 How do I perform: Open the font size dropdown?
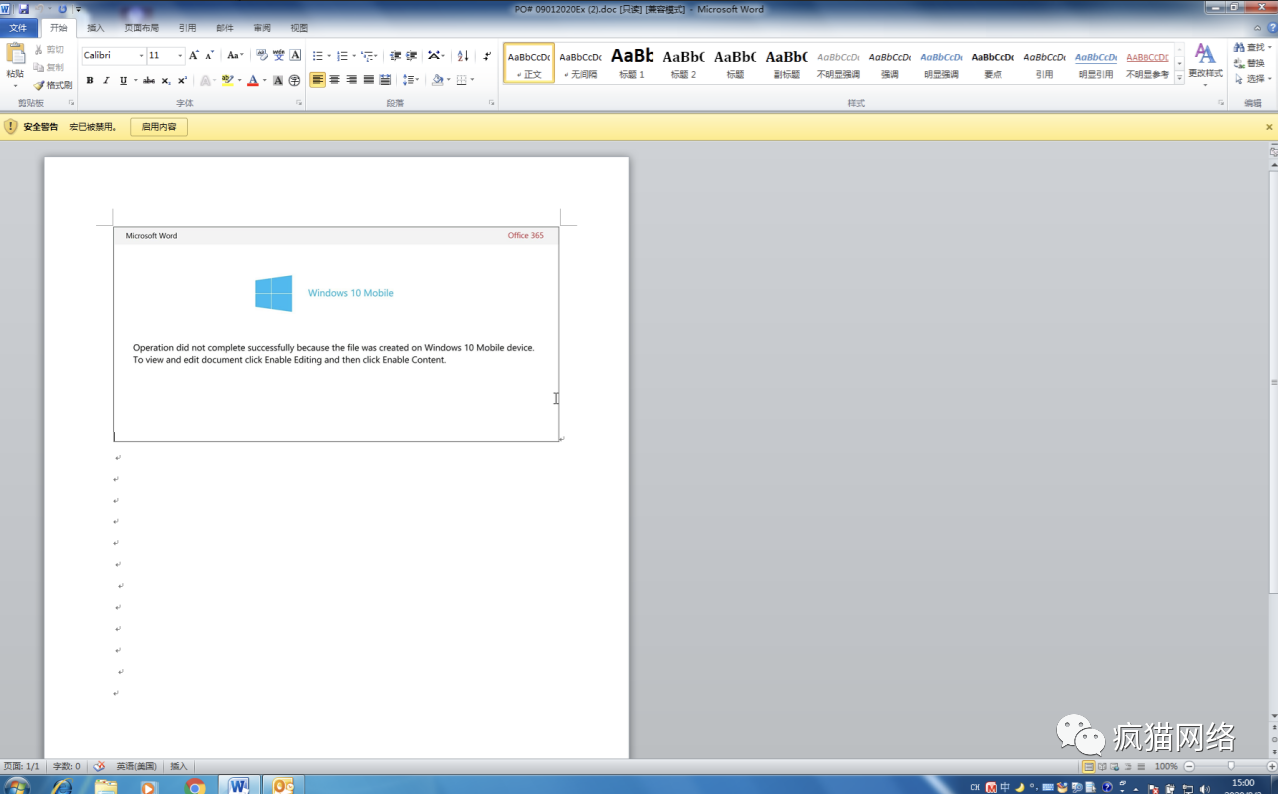(180, 56)
